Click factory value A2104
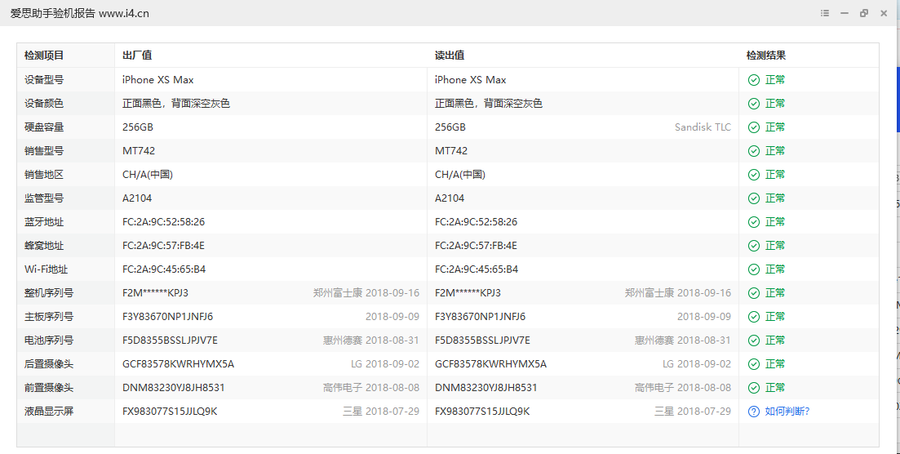Screen dimensions: 900x454 coord(137,199)
